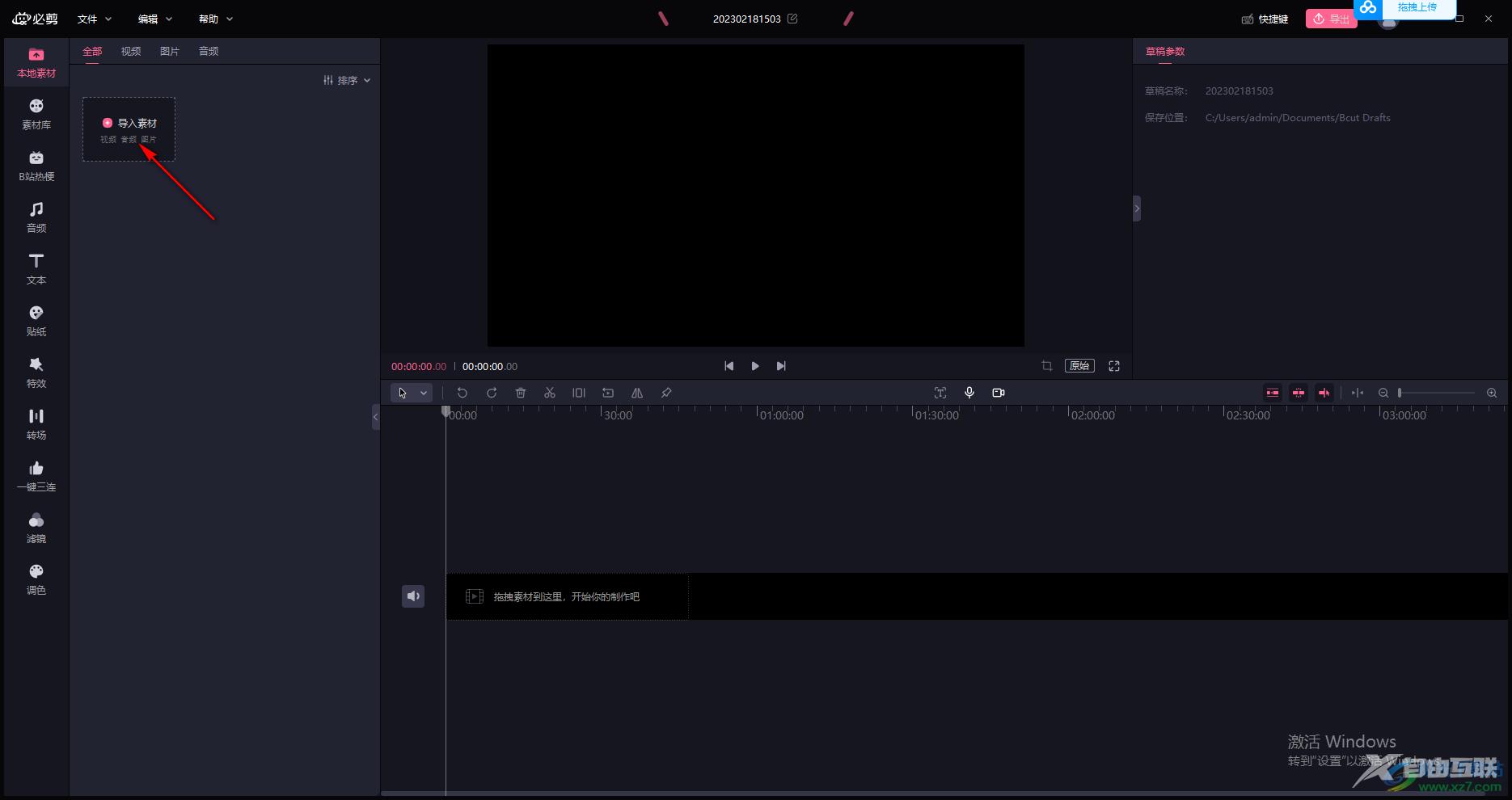Click the timeline zoom slider

1437,393
